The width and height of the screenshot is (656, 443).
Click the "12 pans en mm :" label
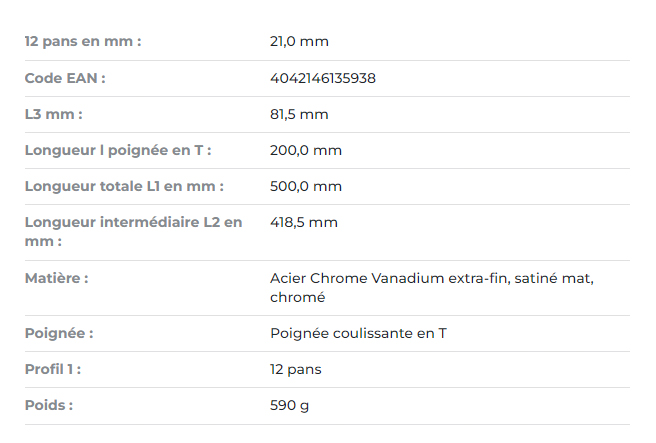tap(83, 42)
